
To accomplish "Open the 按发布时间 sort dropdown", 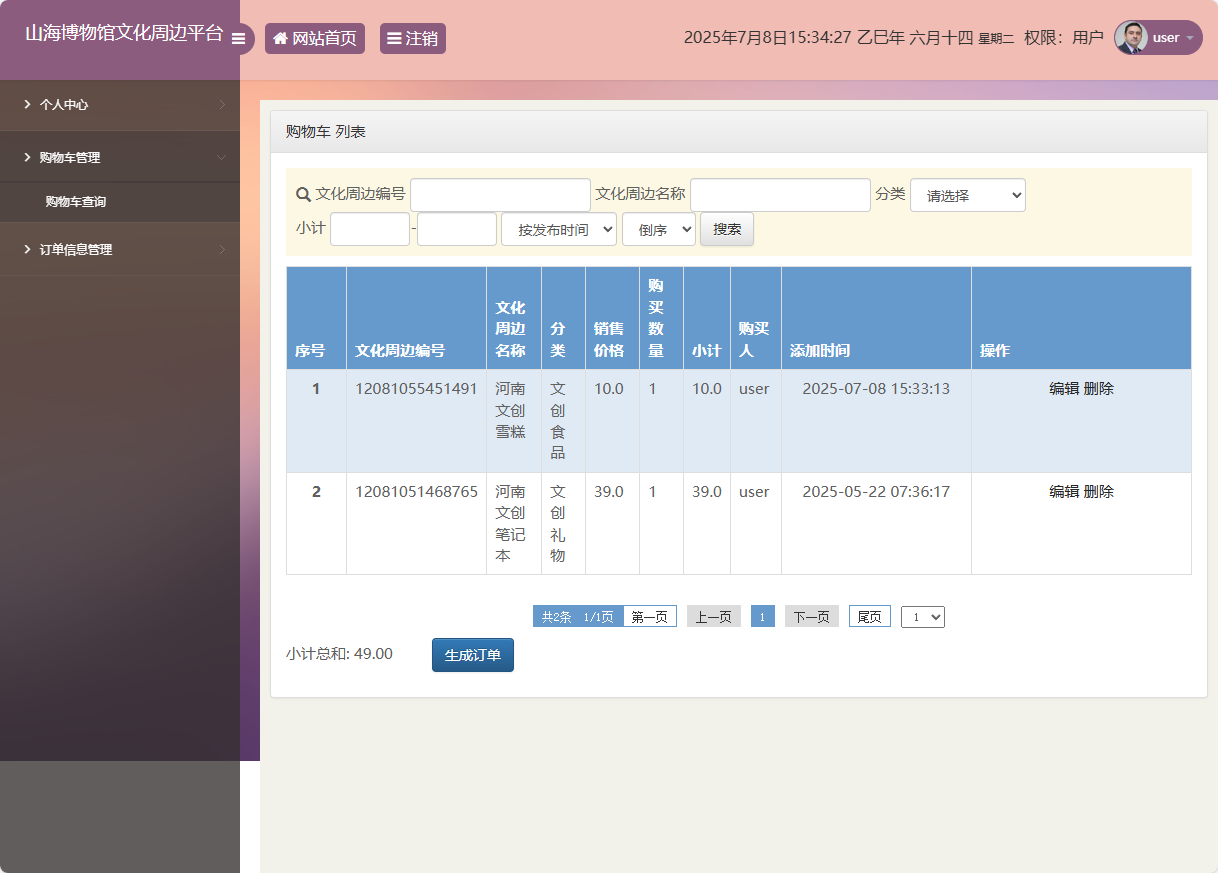I will (558, 229).
